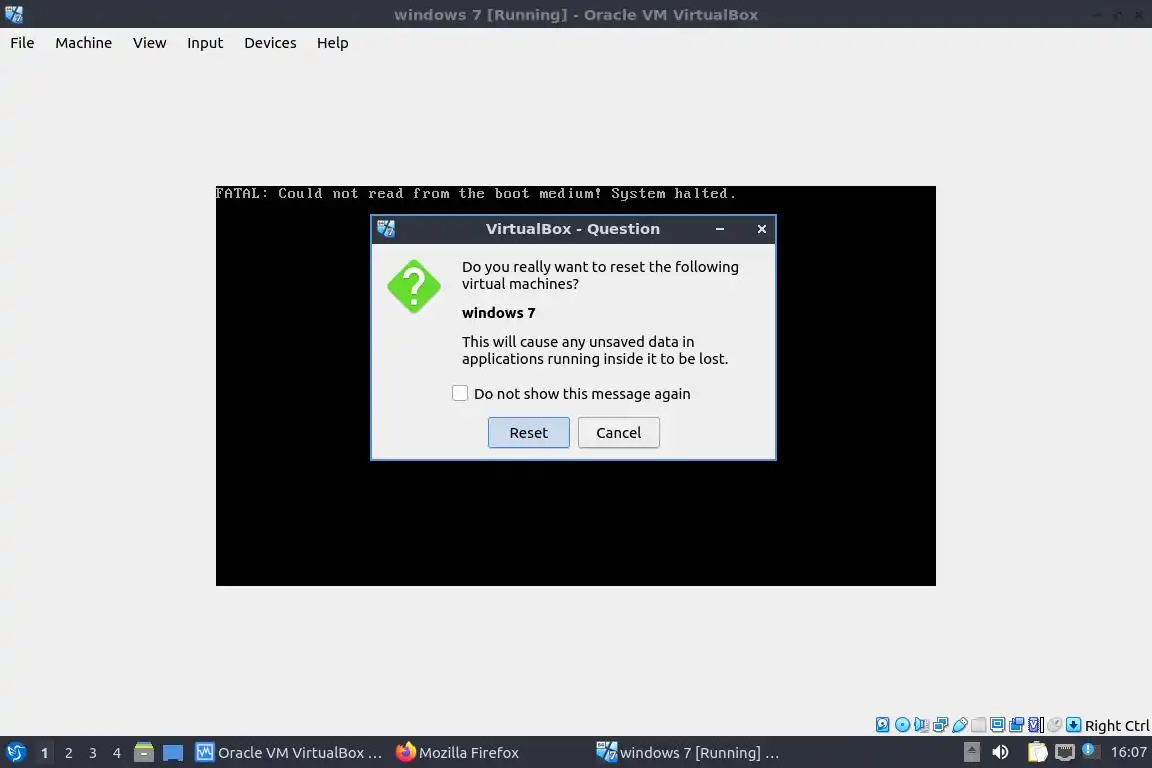
Task: Click the VirtualBox icon in the dialog title bar
Action: 386,229
